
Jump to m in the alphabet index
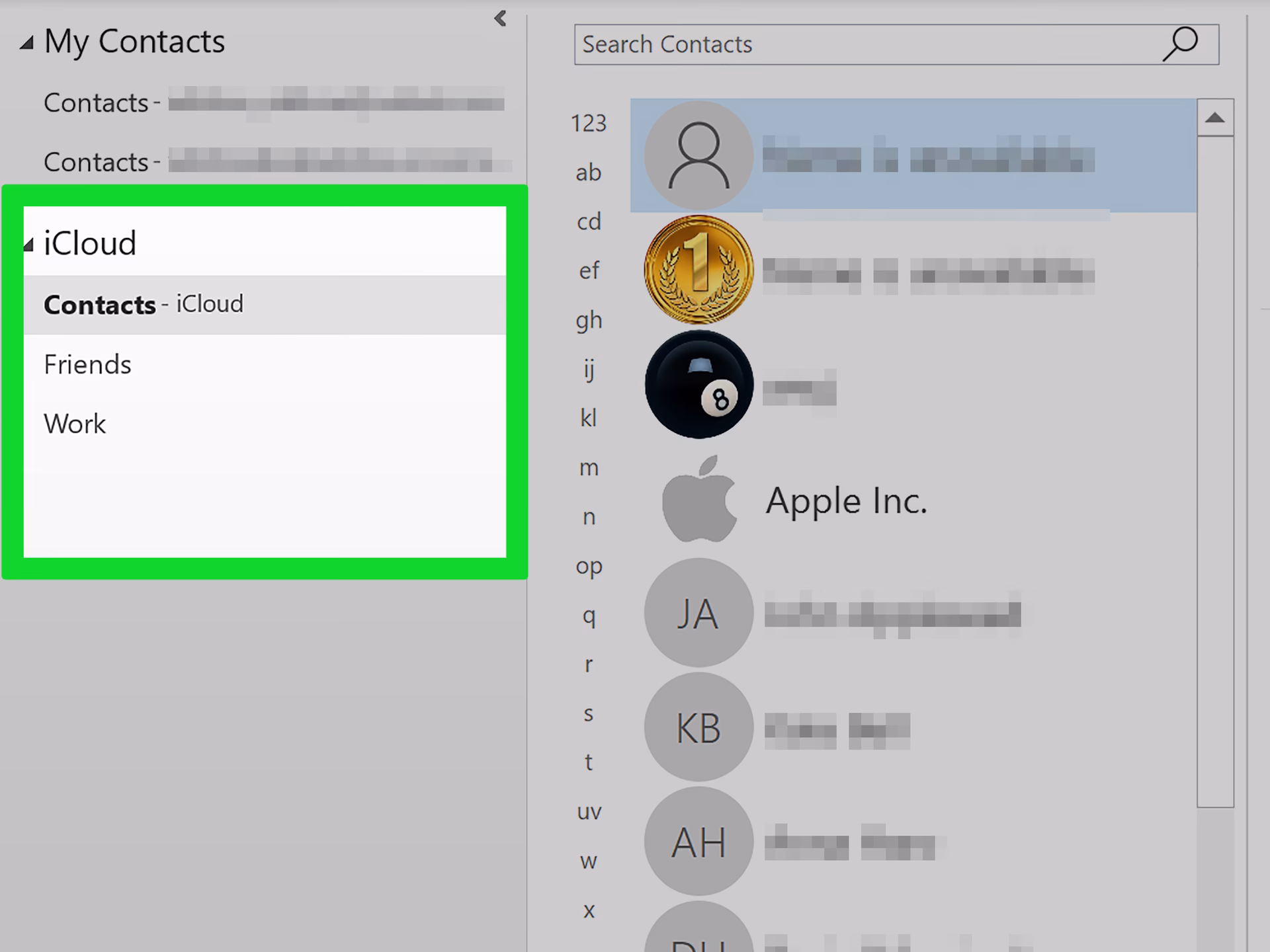click(x=589, y=468)
